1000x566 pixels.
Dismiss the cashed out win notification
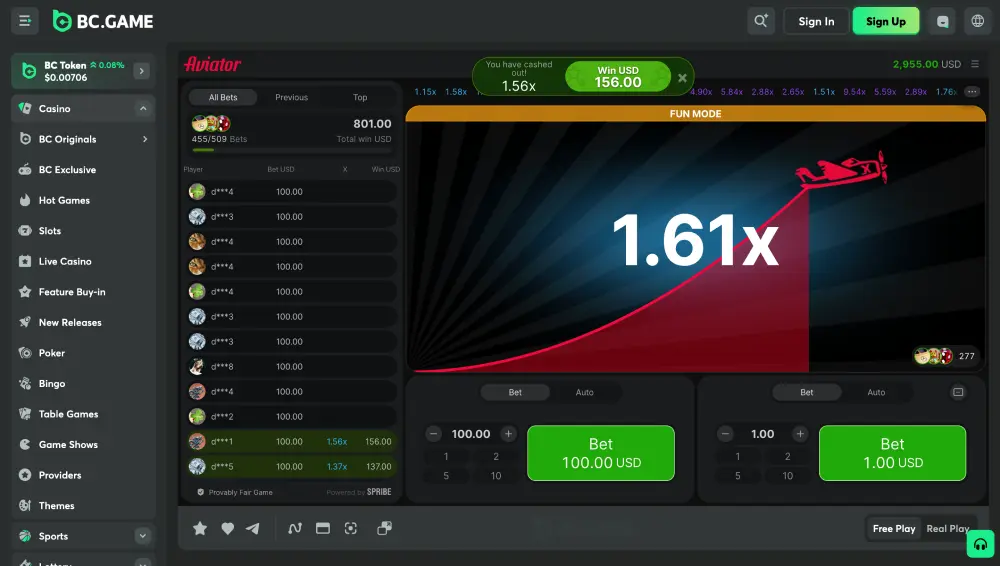682,77
